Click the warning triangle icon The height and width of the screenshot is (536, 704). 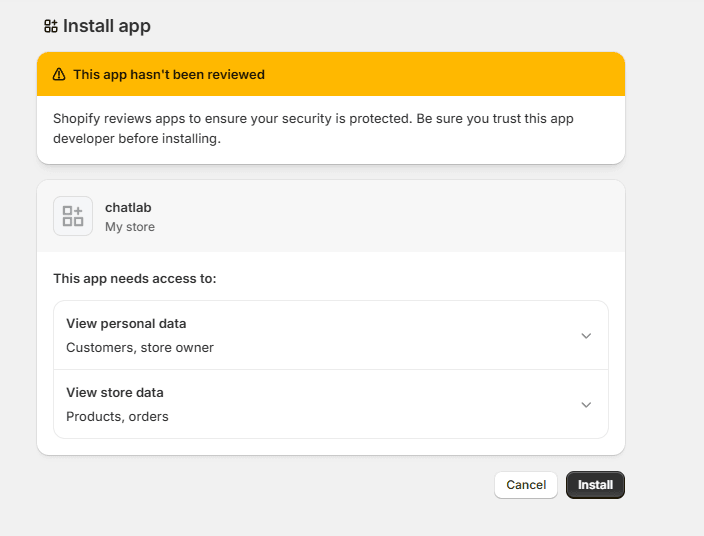pos(58,74)
